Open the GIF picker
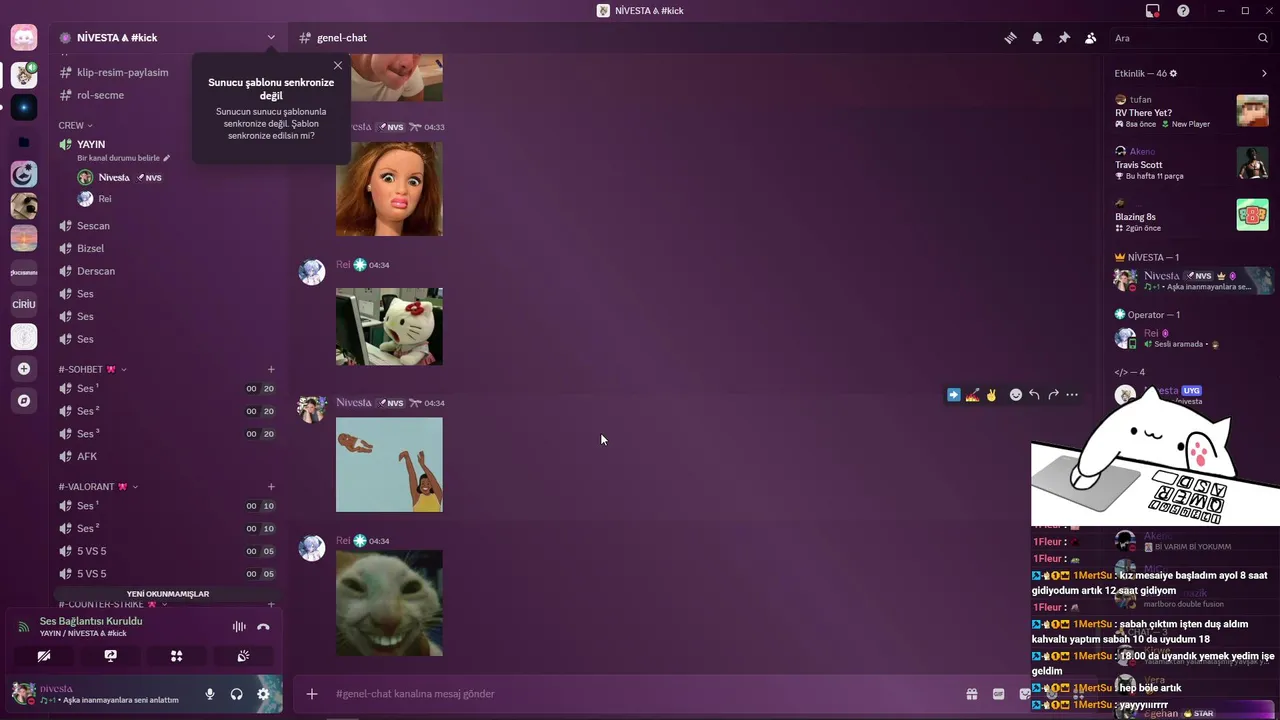The height and width of the screenshot is (720, 1280). coord(998,694)
